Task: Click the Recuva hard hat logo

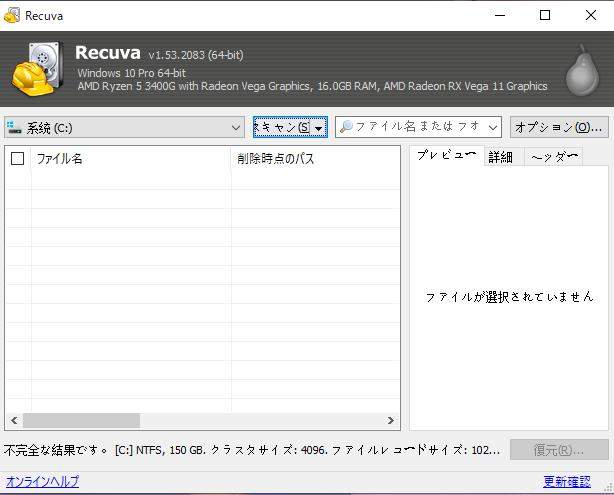Action: [38, 69]
